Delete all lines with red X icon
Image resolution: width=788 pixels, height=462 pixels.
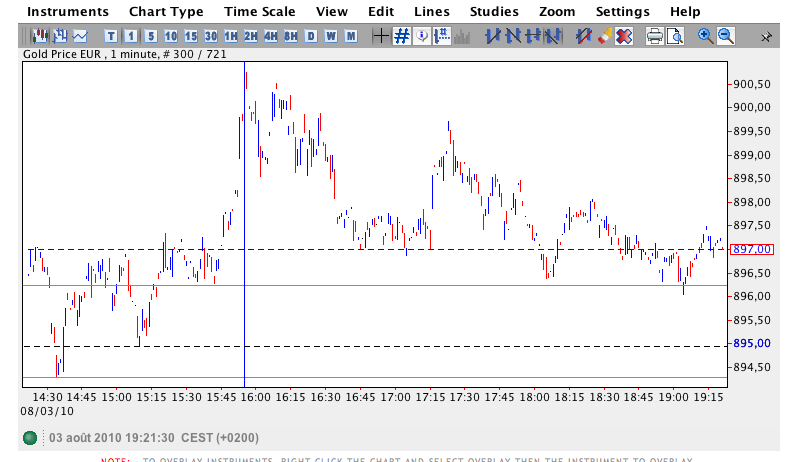point(624,37)
